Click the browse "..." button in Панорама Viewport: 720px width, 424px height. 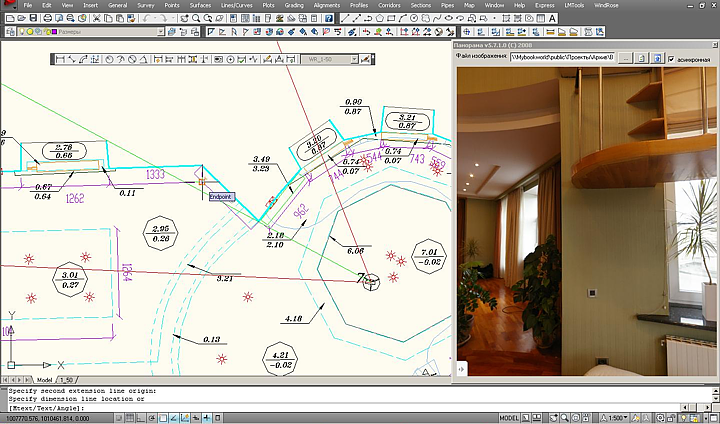pos(625,58)
